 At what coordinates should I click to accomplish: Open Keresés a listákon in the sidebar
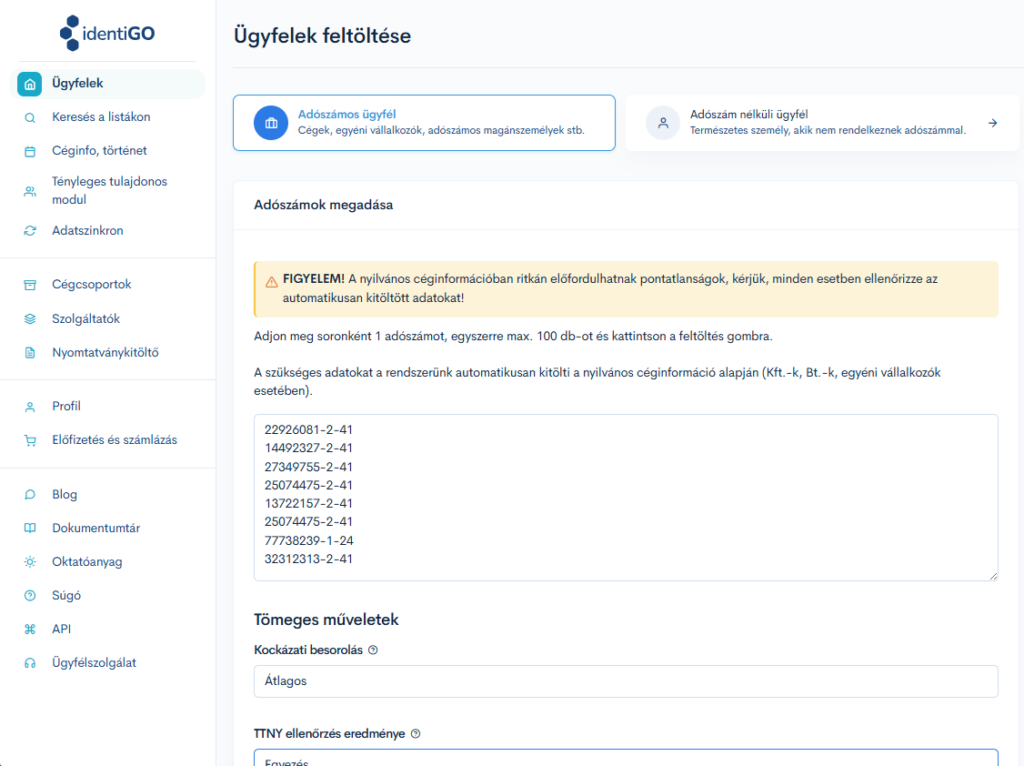(x=101, y=117)
